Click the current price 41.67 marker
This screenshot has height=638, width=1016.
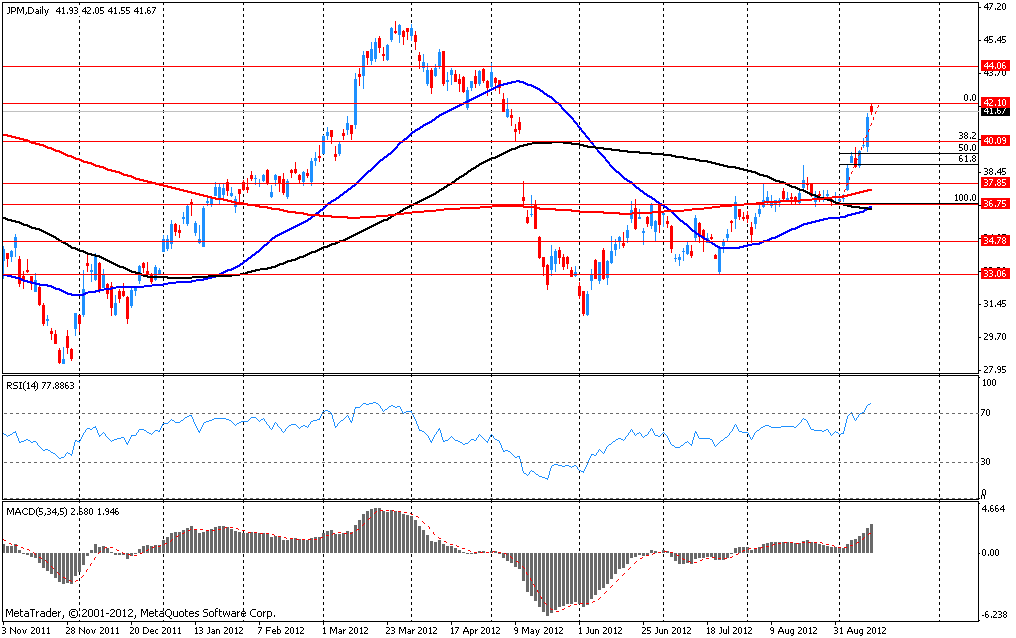(x=993, y=112)
